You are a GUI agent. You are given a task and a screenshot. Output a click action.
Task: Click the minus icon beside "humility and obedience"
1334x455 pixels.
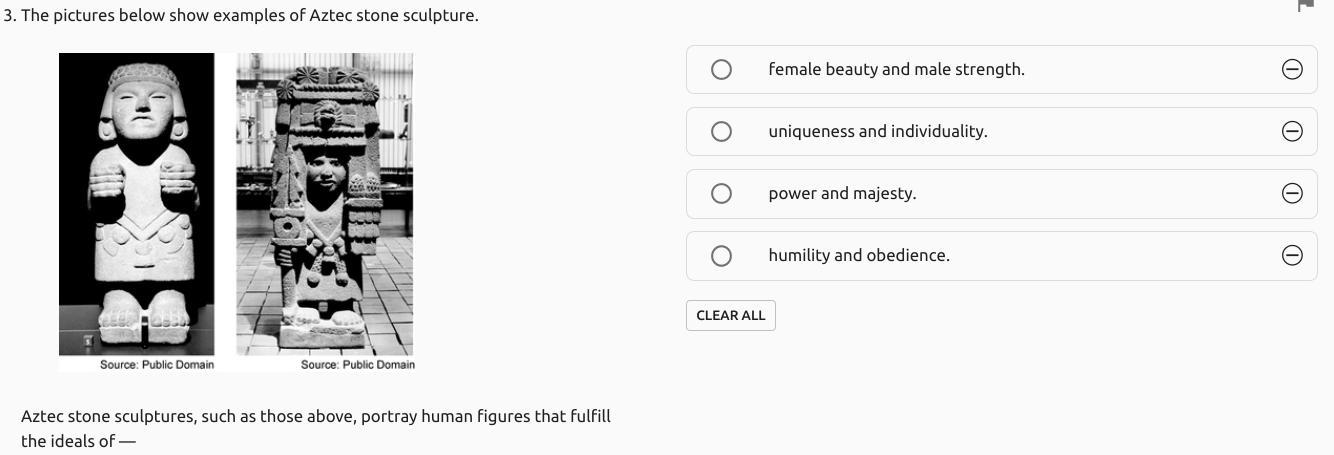[x=1292, y=255]
